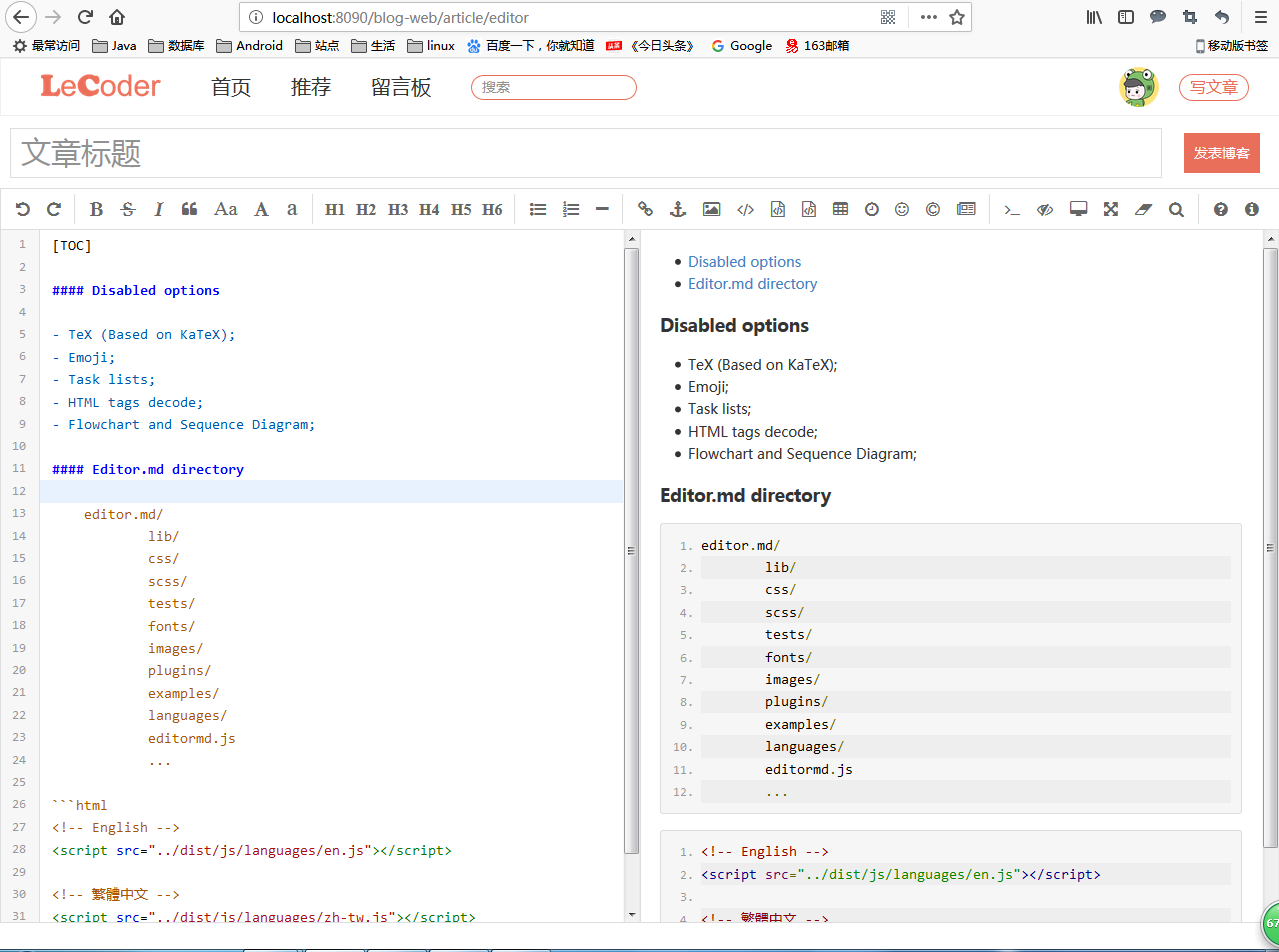The width and height of the screenshot is (1279, 952).
Task: Click the 首页 navigation item
Action: point(231,87)
